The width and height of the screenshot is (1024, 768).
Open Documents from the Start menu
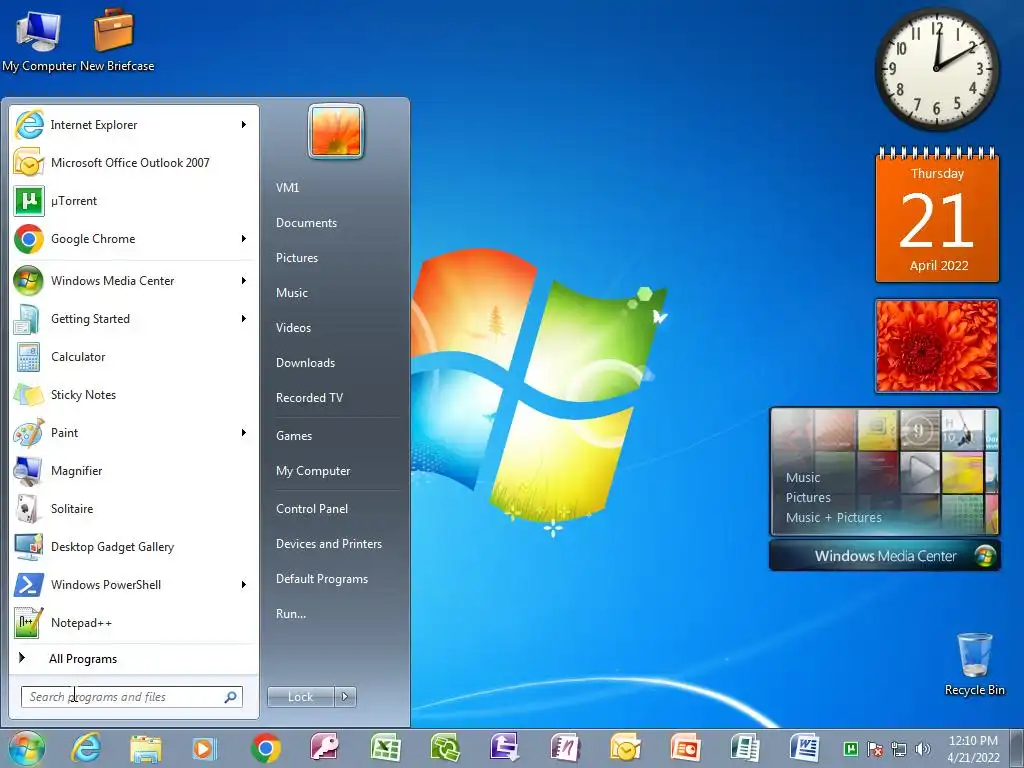pos(306,223)
